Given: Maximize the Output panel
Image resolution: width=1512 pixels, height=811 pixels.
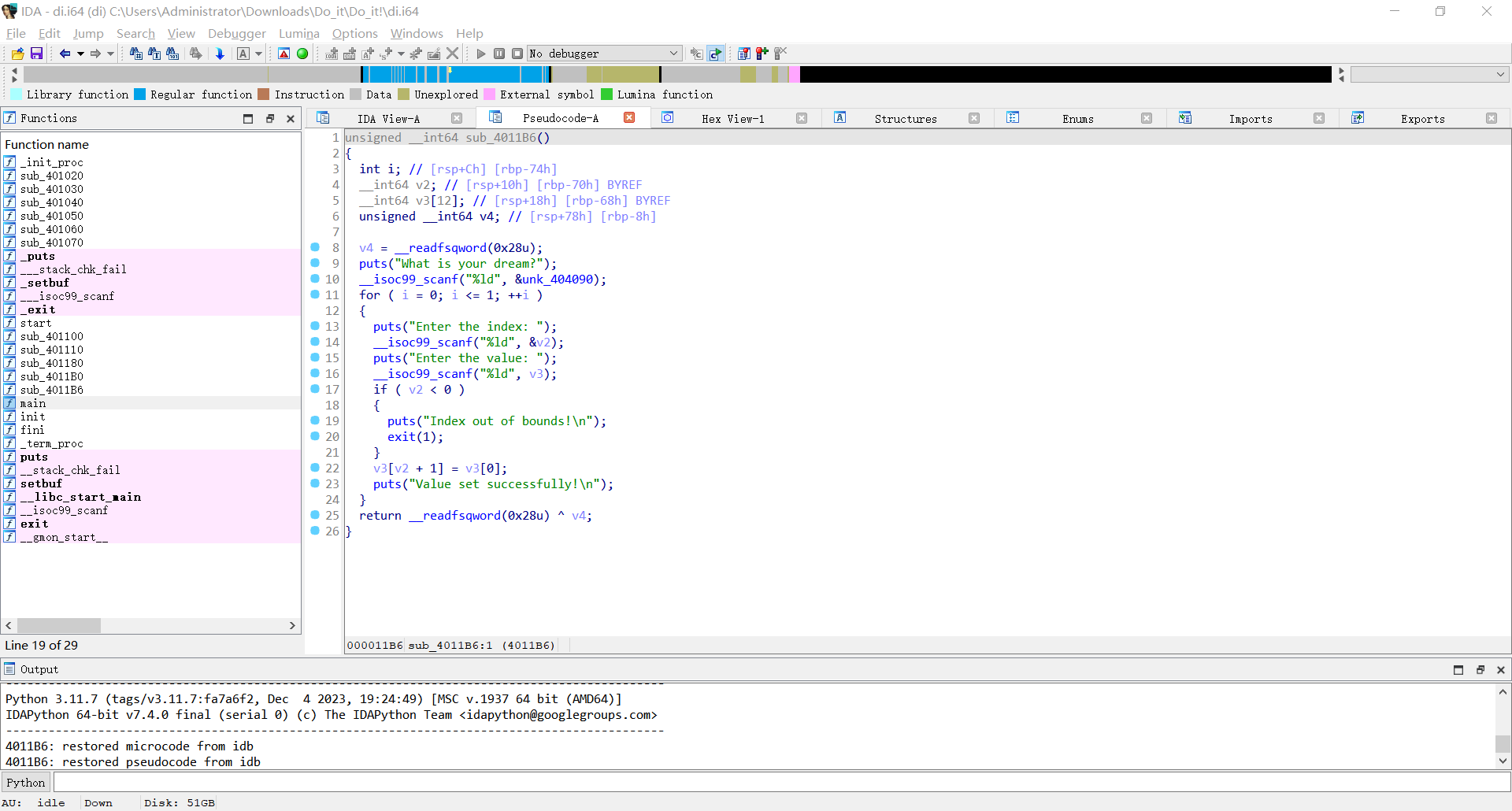Looking at the screenshot, I should coord(1458,669).
